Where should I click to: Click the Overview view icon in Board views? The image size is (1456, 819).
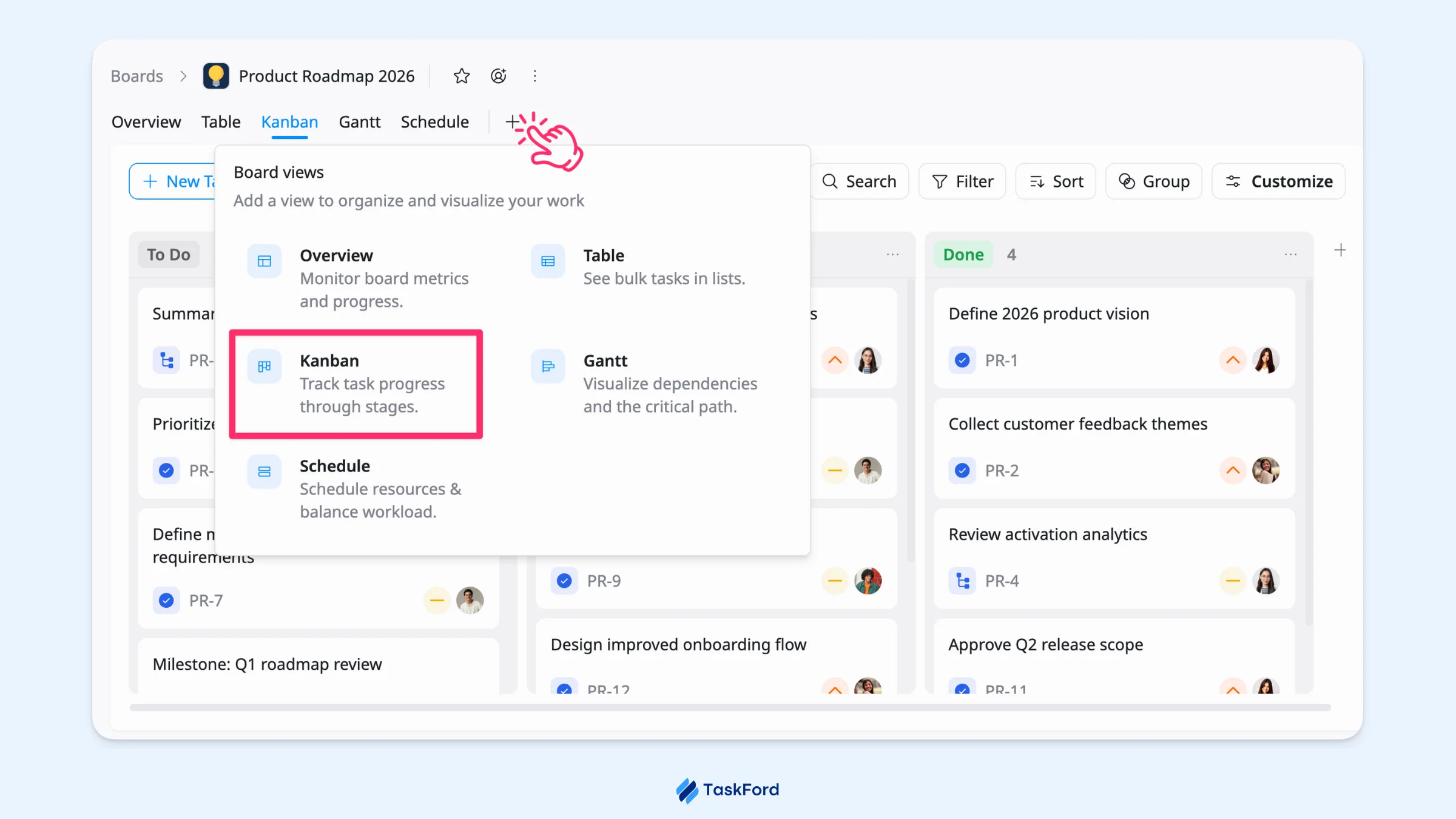265,261
